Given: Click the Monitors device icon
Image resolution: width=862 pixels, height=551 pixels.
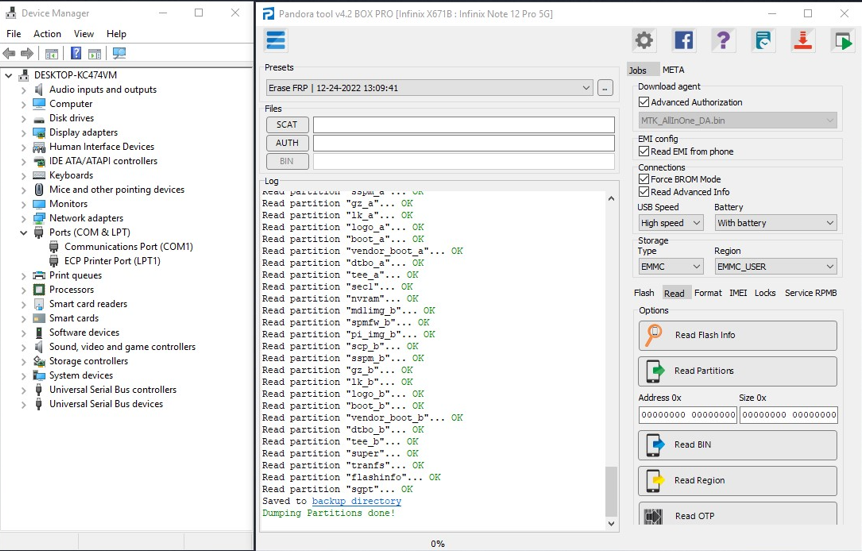Looking at the screenshot, I should [38, 203].
